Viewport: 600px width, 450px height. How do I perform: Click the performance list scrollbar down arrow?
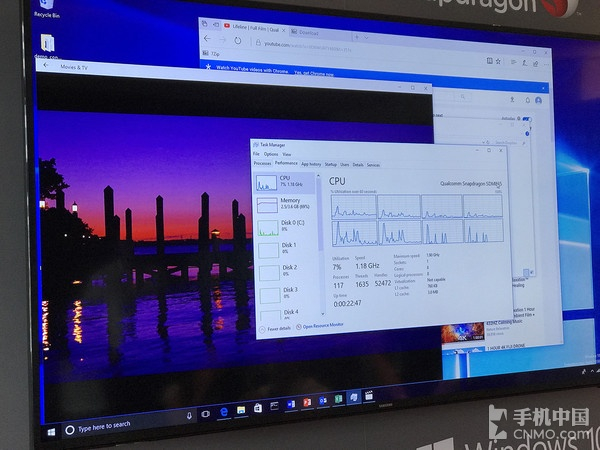click(x=323, y=313)
